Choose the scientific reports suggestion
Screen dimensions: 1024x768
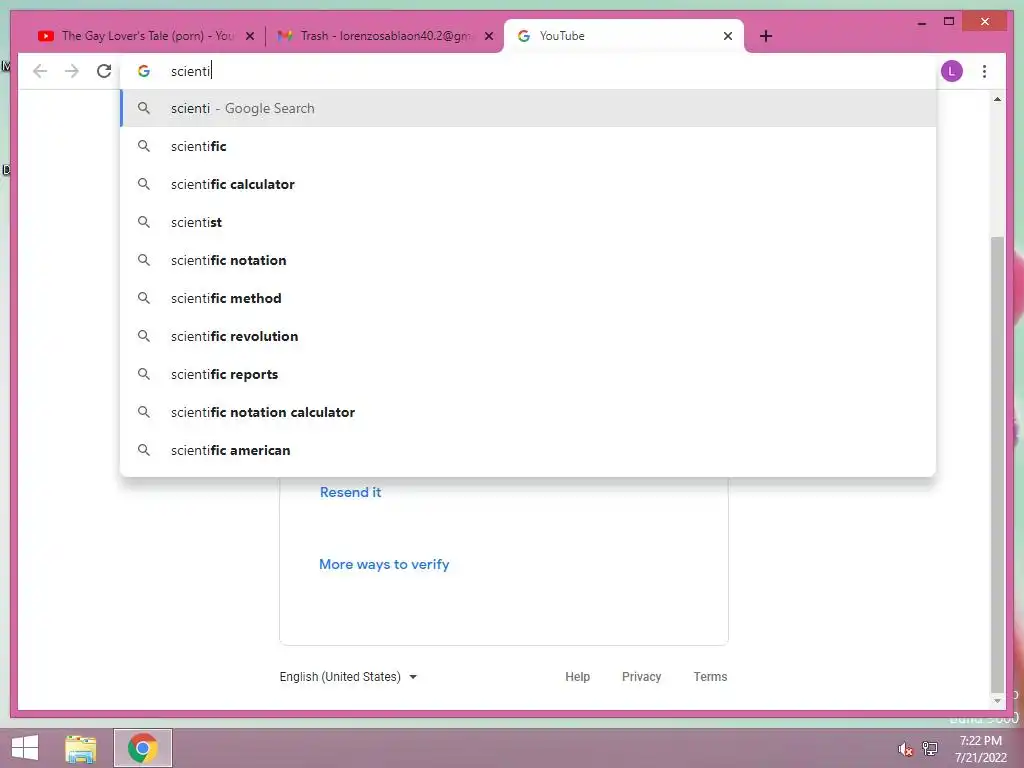click(528, 374)
